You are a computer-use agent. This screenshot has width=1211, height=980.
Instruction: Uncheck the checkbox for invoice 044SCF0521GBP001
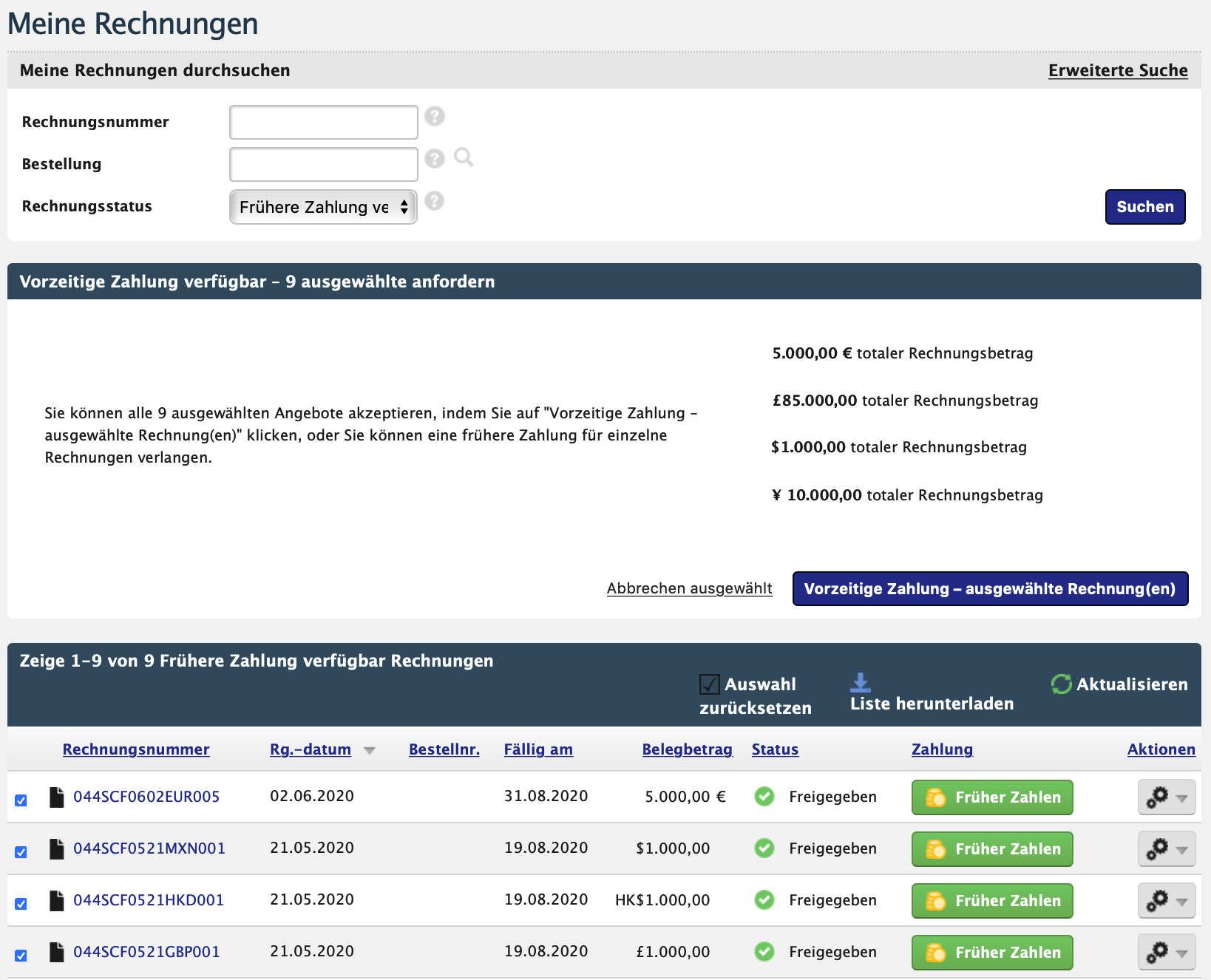(21, 956)
